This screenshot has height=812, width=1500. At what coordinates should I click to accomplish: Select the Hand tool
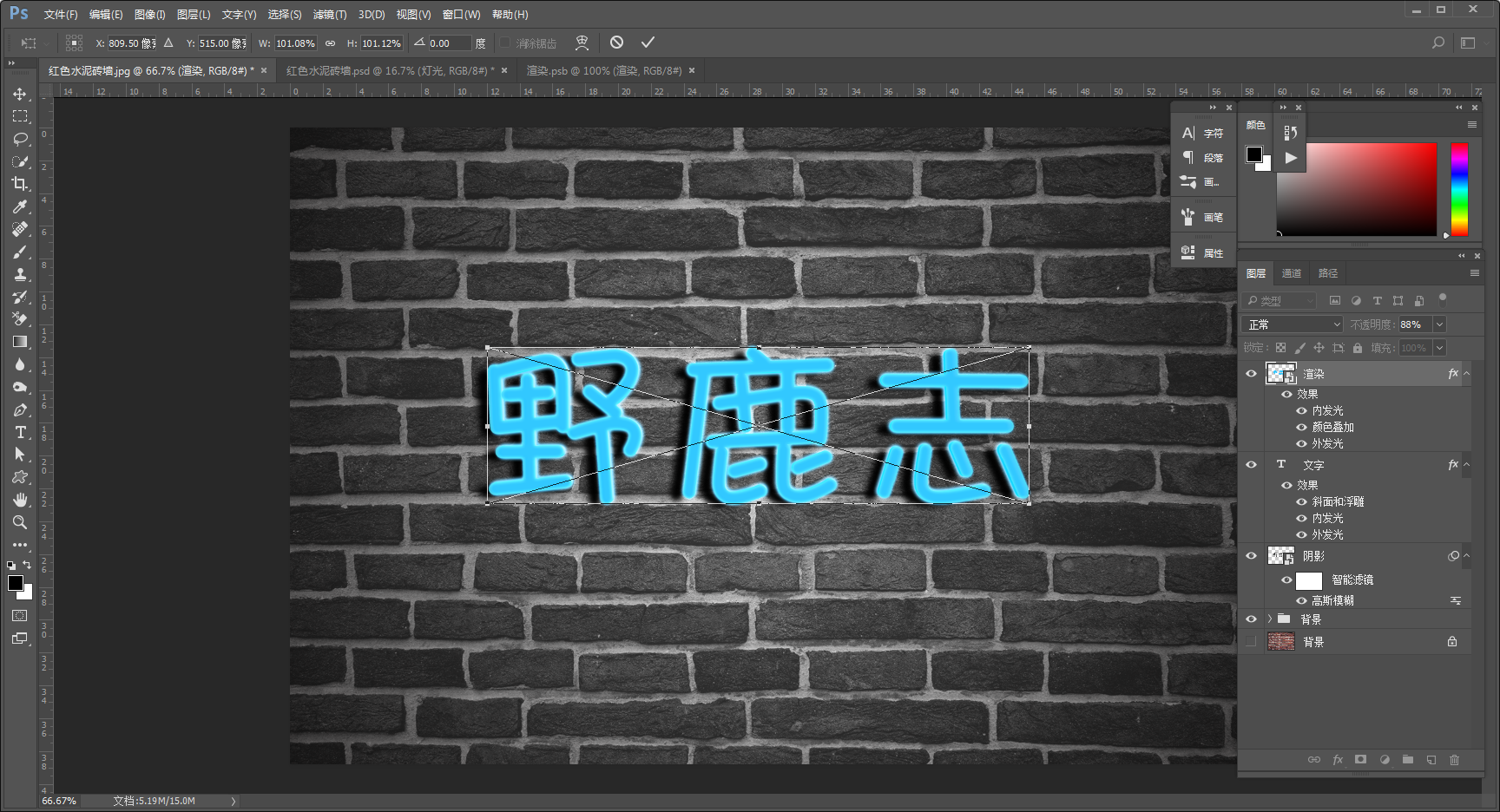pyautogui.click(x=20, y=500)
